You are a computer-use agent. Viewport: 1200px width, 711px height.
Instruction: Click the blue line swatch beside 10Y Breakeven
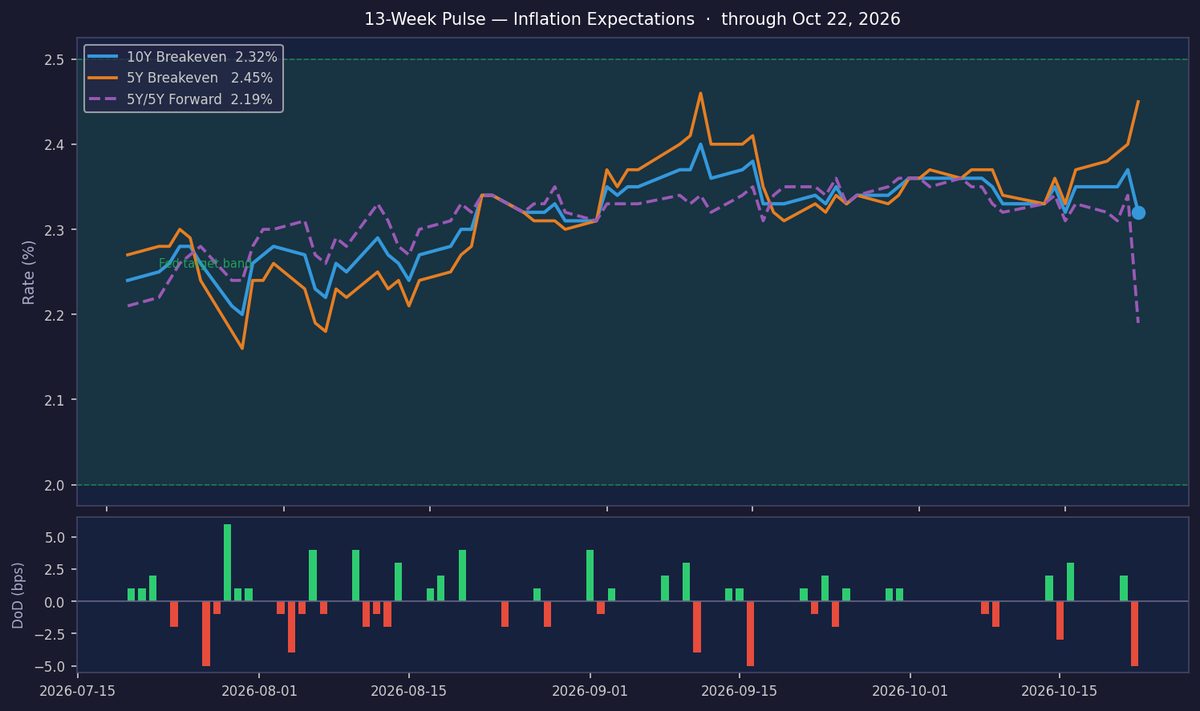pyautogui.click(x=103, y=57)
